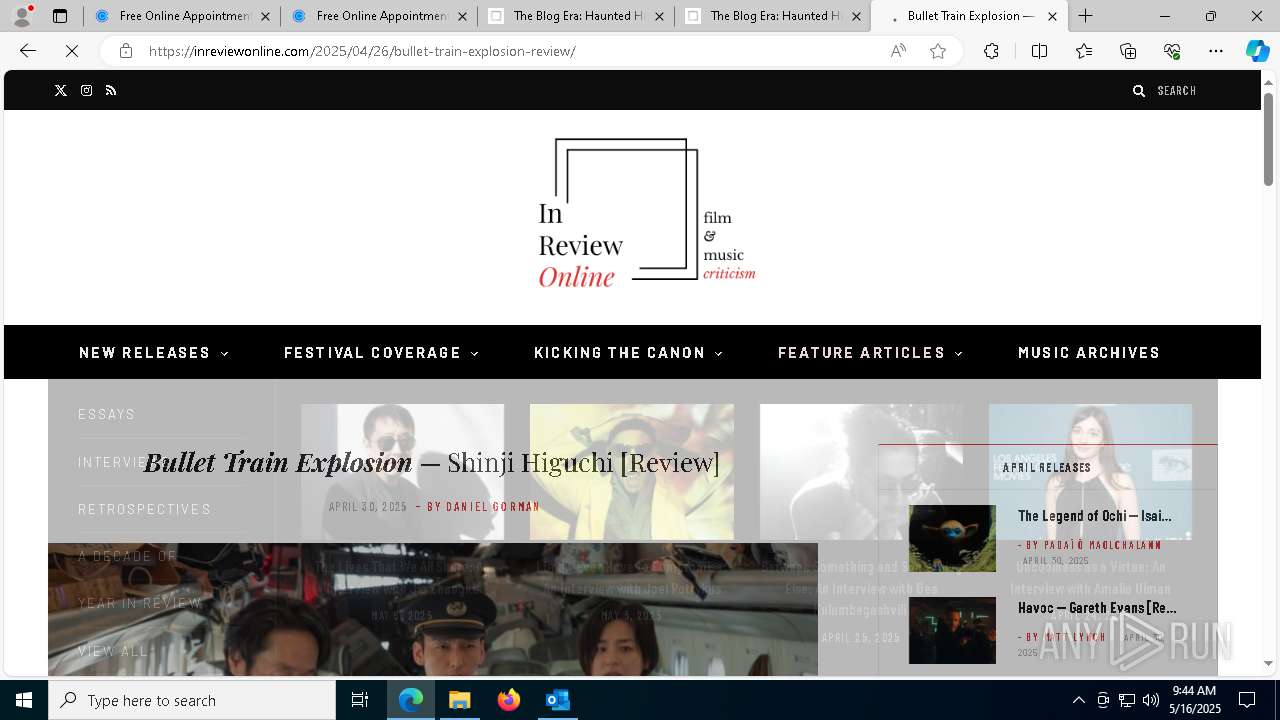Open the RSS feed icon

[111, 90]
